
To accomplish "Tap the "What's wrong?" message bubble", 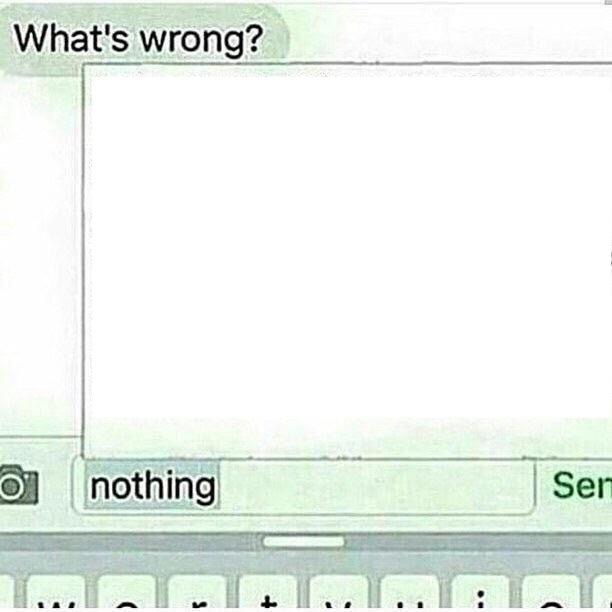I will point(143,39).
